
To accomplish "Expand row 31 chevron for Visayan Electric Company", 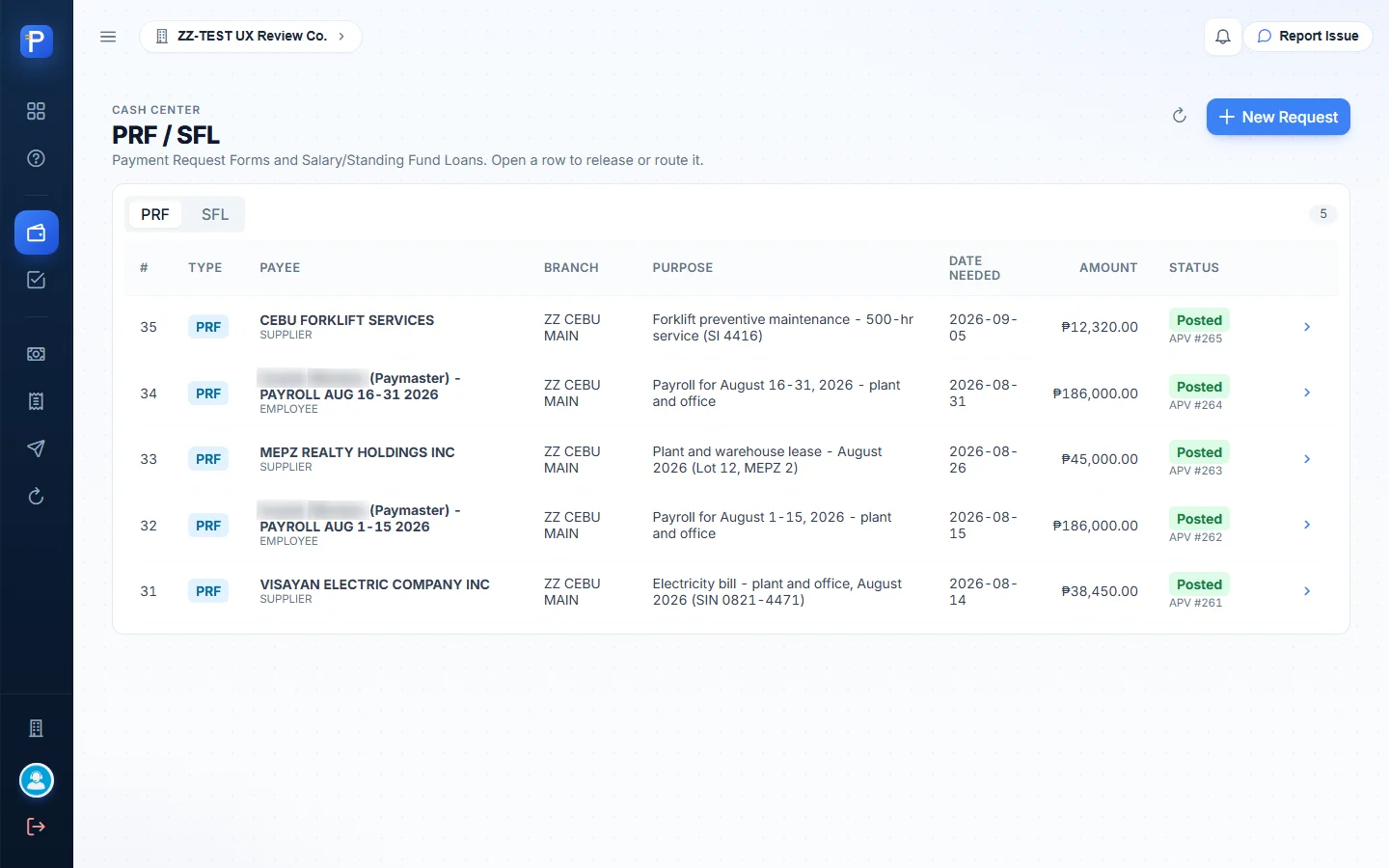I will (1307, 591).
